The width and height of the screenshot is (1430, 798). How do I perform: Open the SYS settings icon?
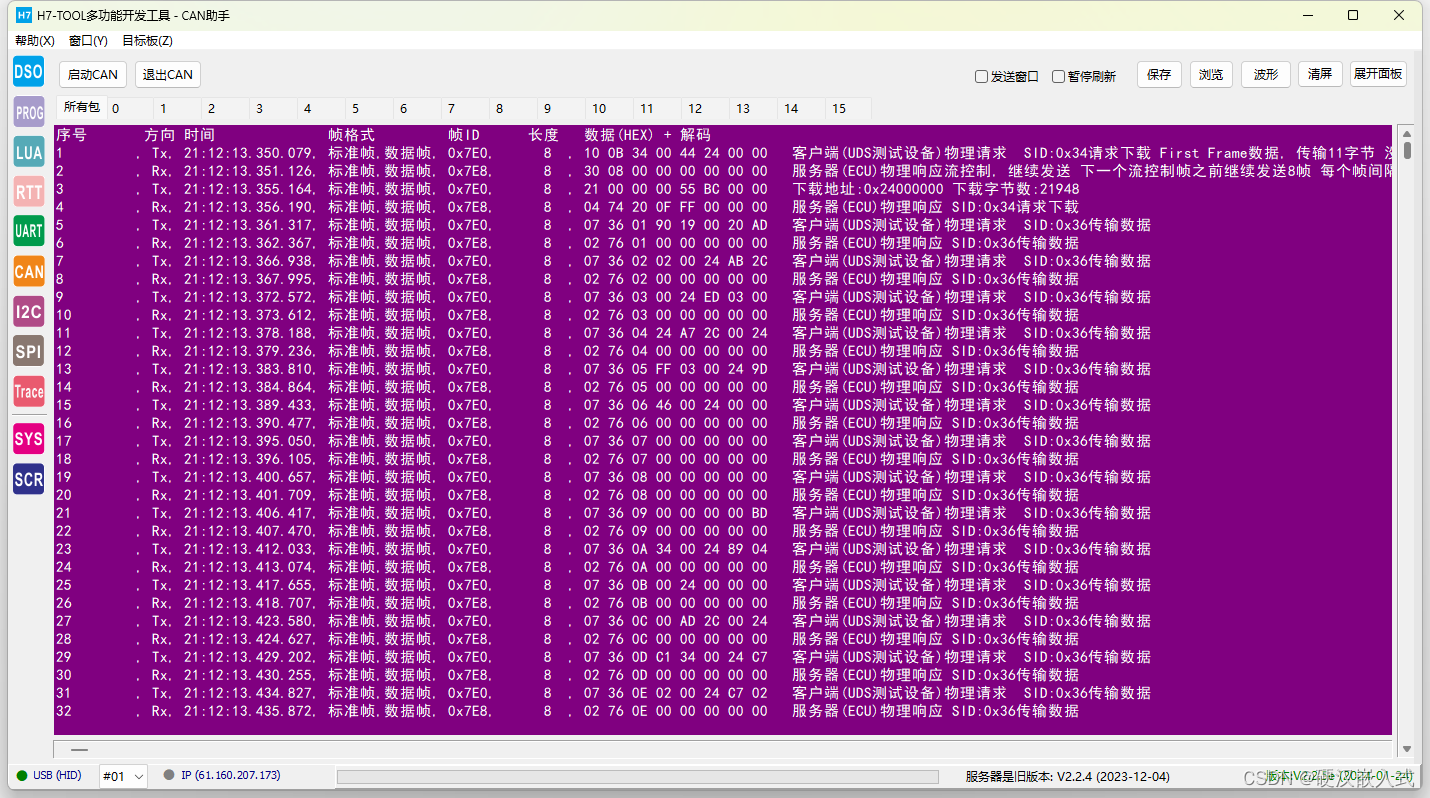click(x=29, y=439)
